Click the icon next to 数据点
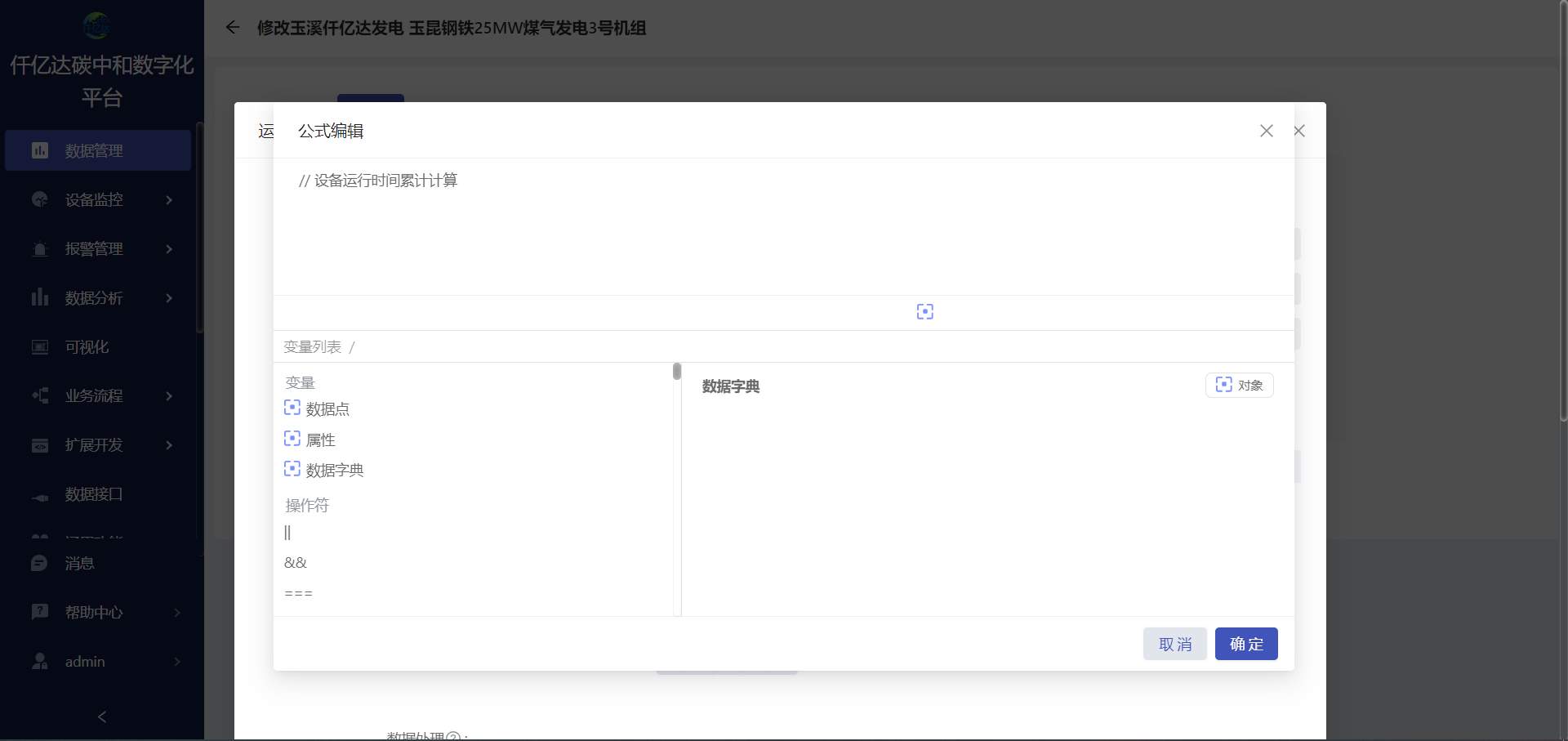The width and height of the screenshot is (1568, 741). (x=292, y=408)
